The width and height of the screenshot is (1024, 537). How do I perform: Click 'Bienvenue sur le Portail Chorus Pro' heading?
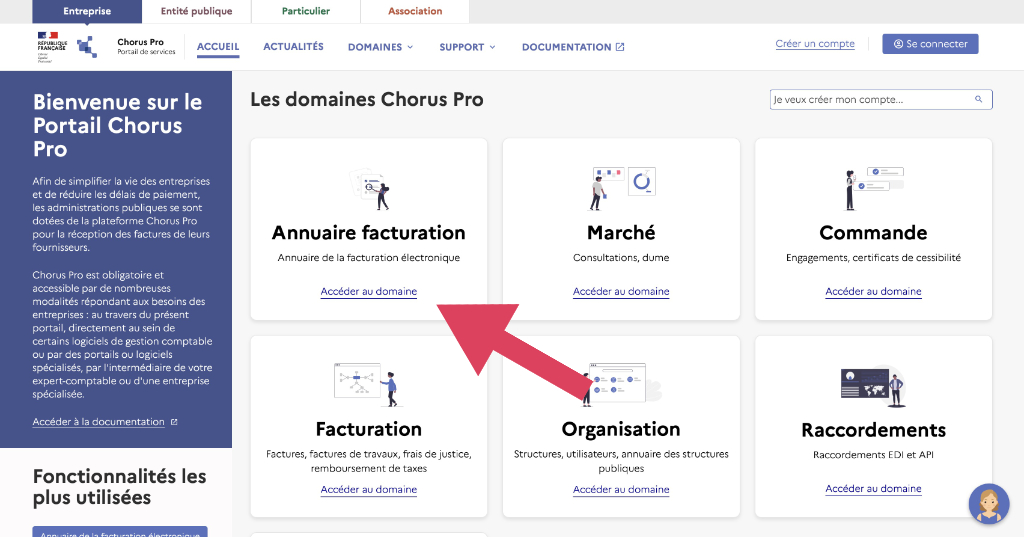[x=118, y=125]
